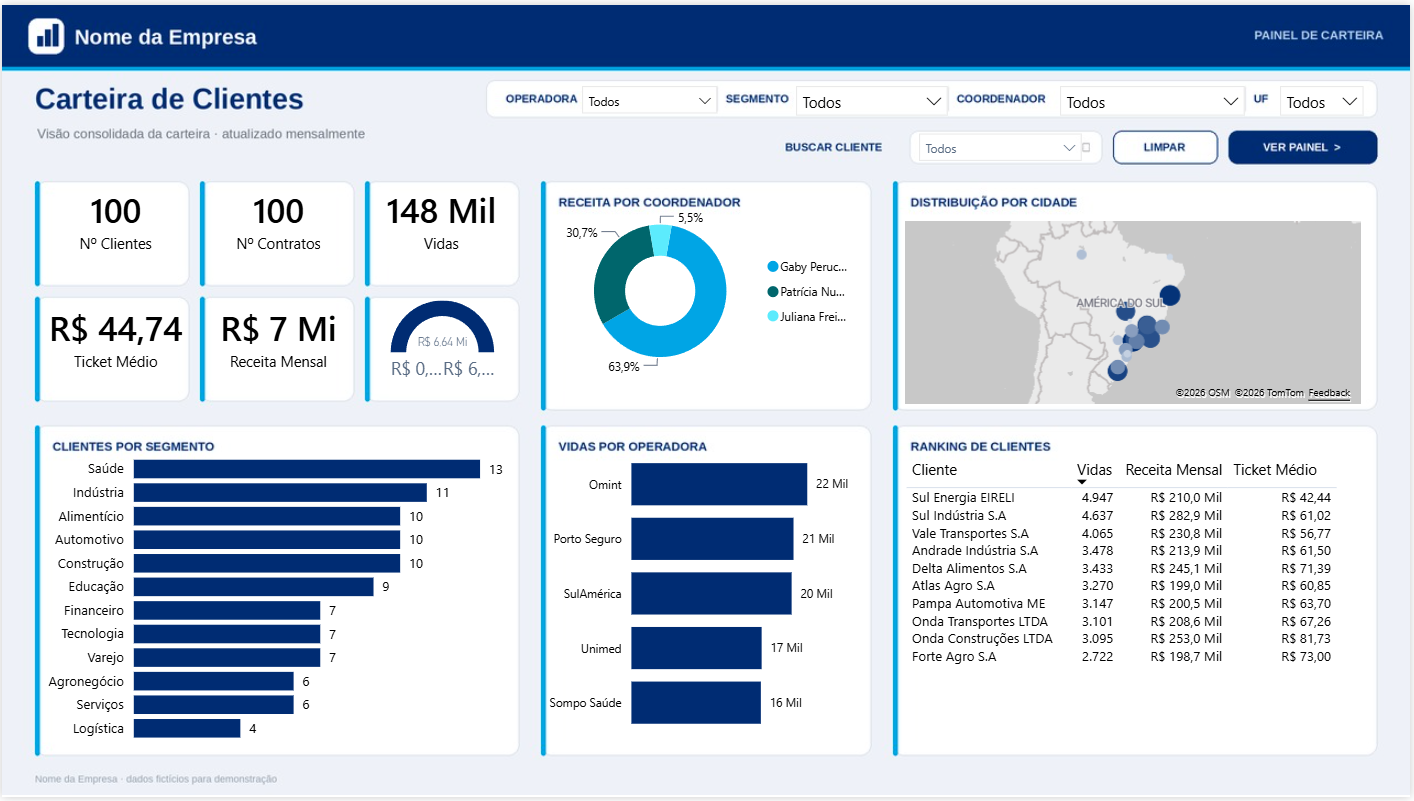Expand the Segmento filter dropdown

point(872,101)
